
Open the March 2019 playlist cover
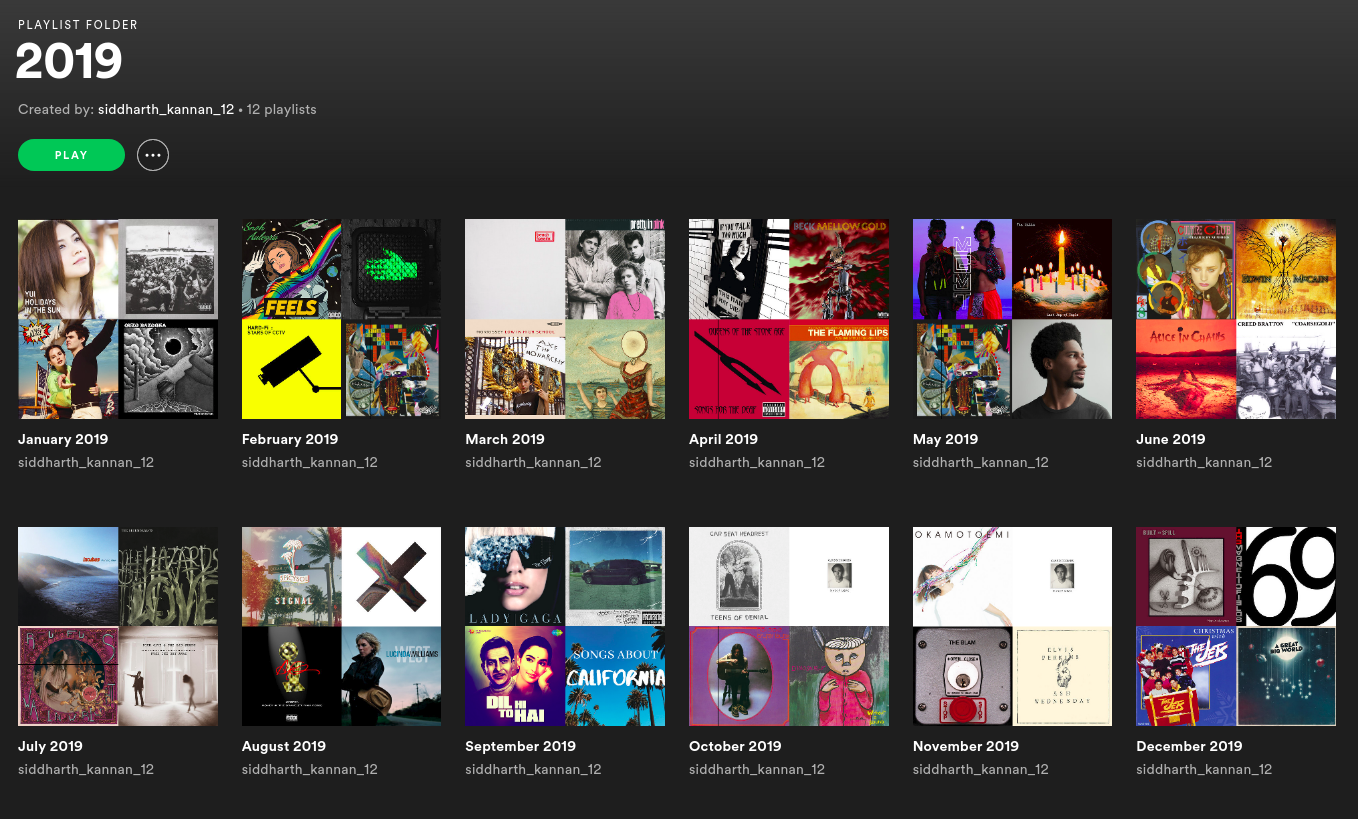(565, 319)
